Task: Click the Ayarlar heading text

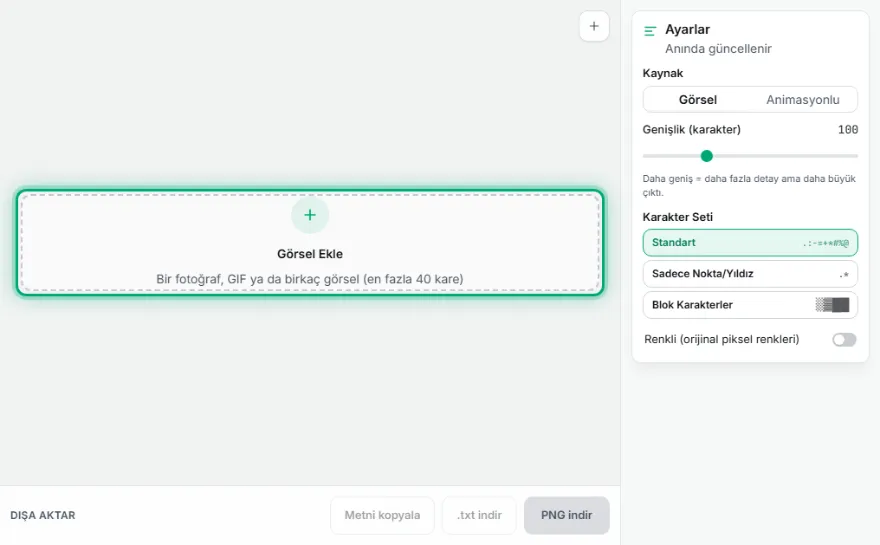Action: [x=688, y=29]
